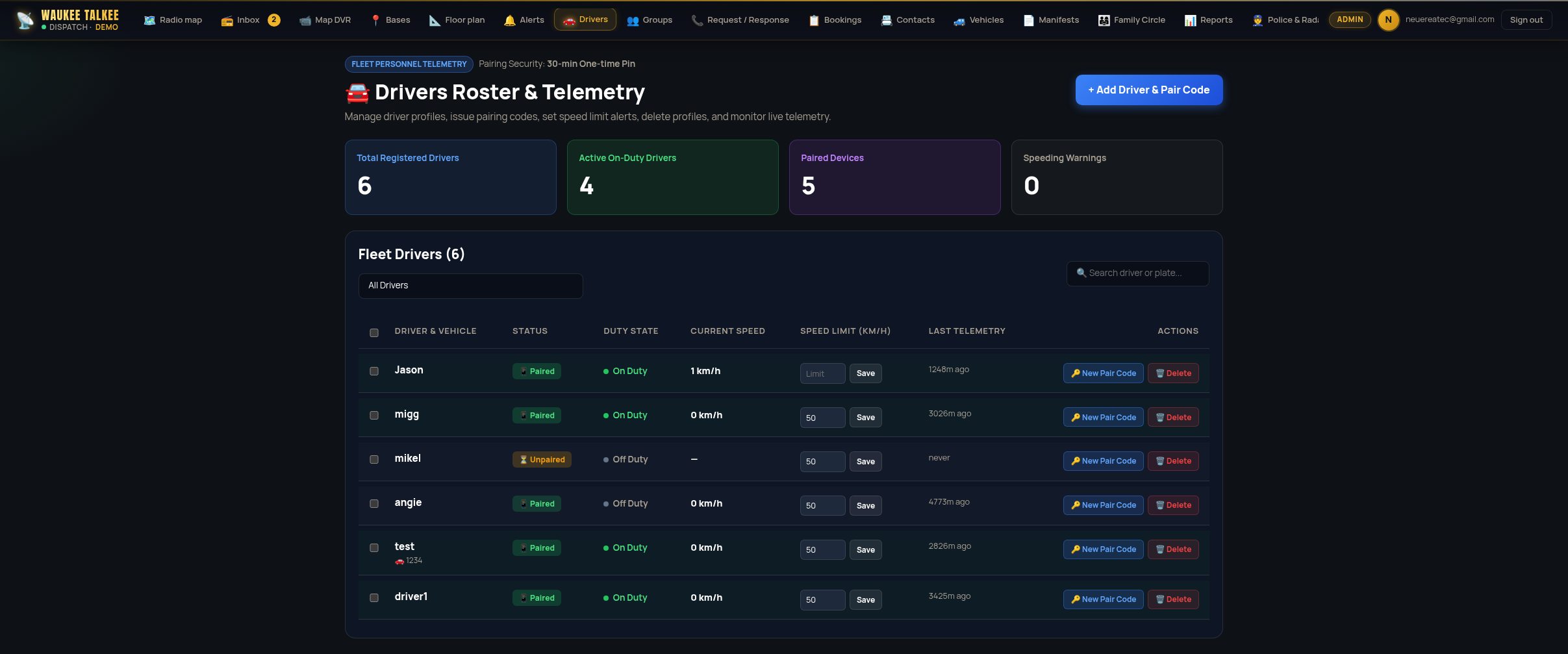Open the All Drivers filter dropdown
This screenshot has width=1568, height=654.
(470, 286)
